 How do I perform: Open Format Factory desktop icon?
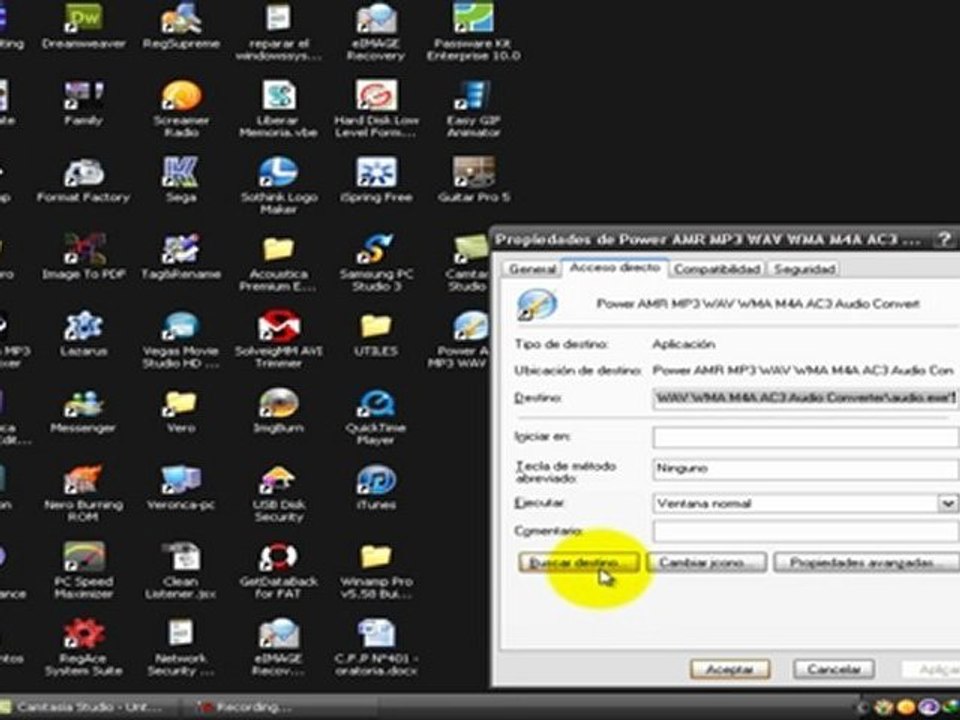tap(84, 180)
